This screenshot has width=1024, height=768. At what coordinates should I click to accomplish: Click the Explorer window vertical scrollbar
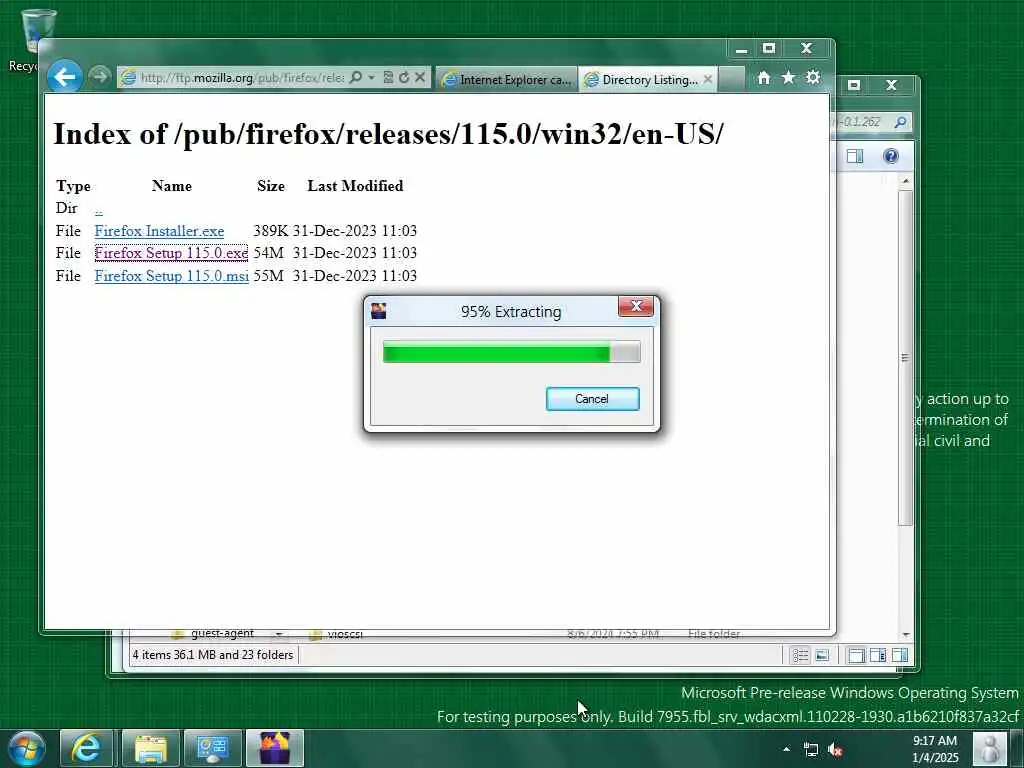click(x=905, y=357)
